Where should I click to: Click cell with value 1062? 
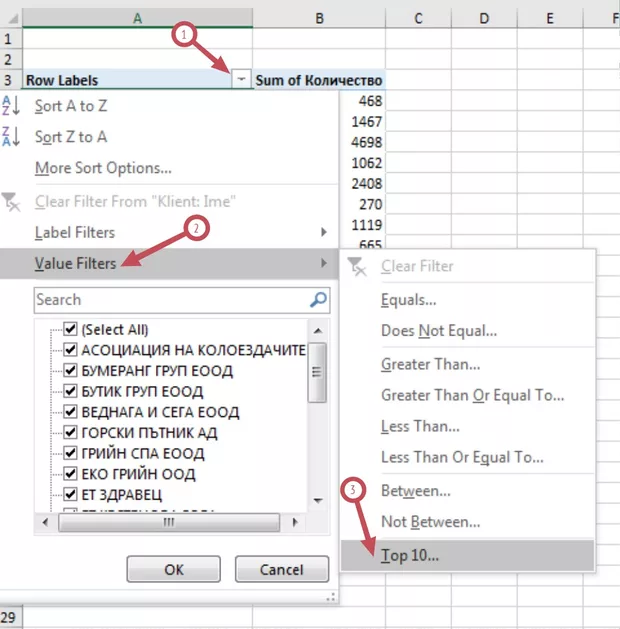point(363,163)
